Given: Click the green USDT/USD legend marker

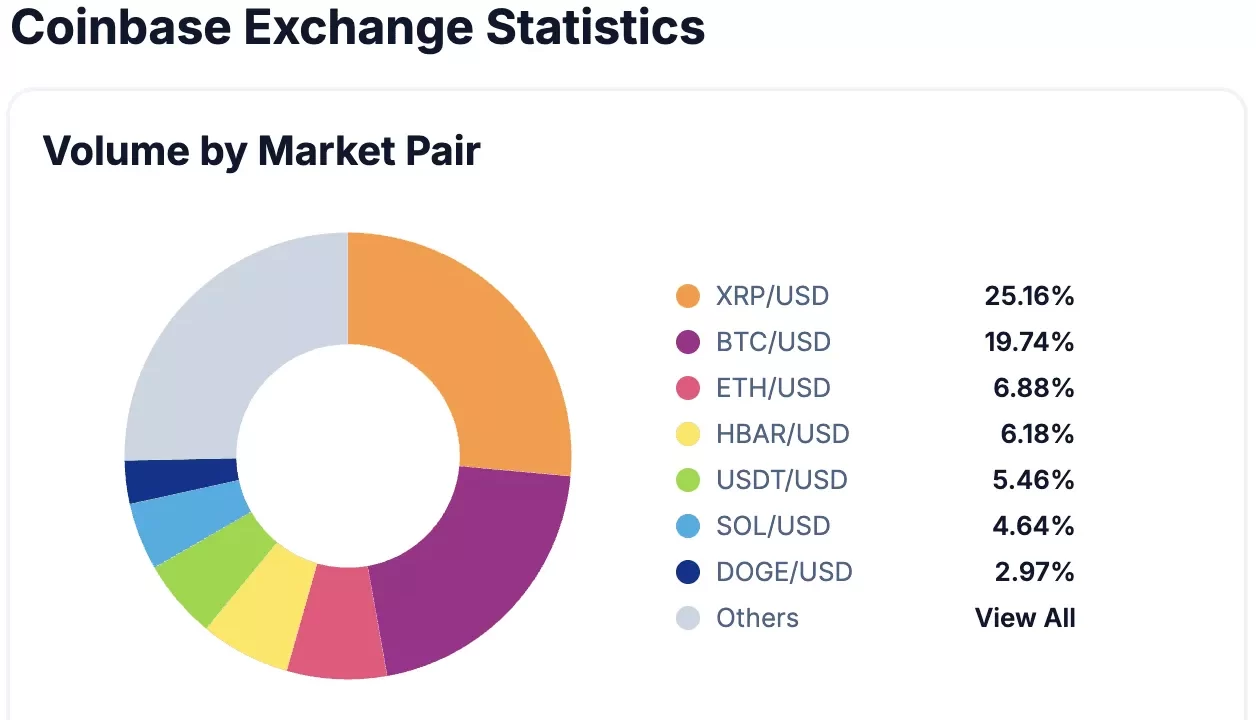Looking at the screenshot, I should click(x=685, y=480).
